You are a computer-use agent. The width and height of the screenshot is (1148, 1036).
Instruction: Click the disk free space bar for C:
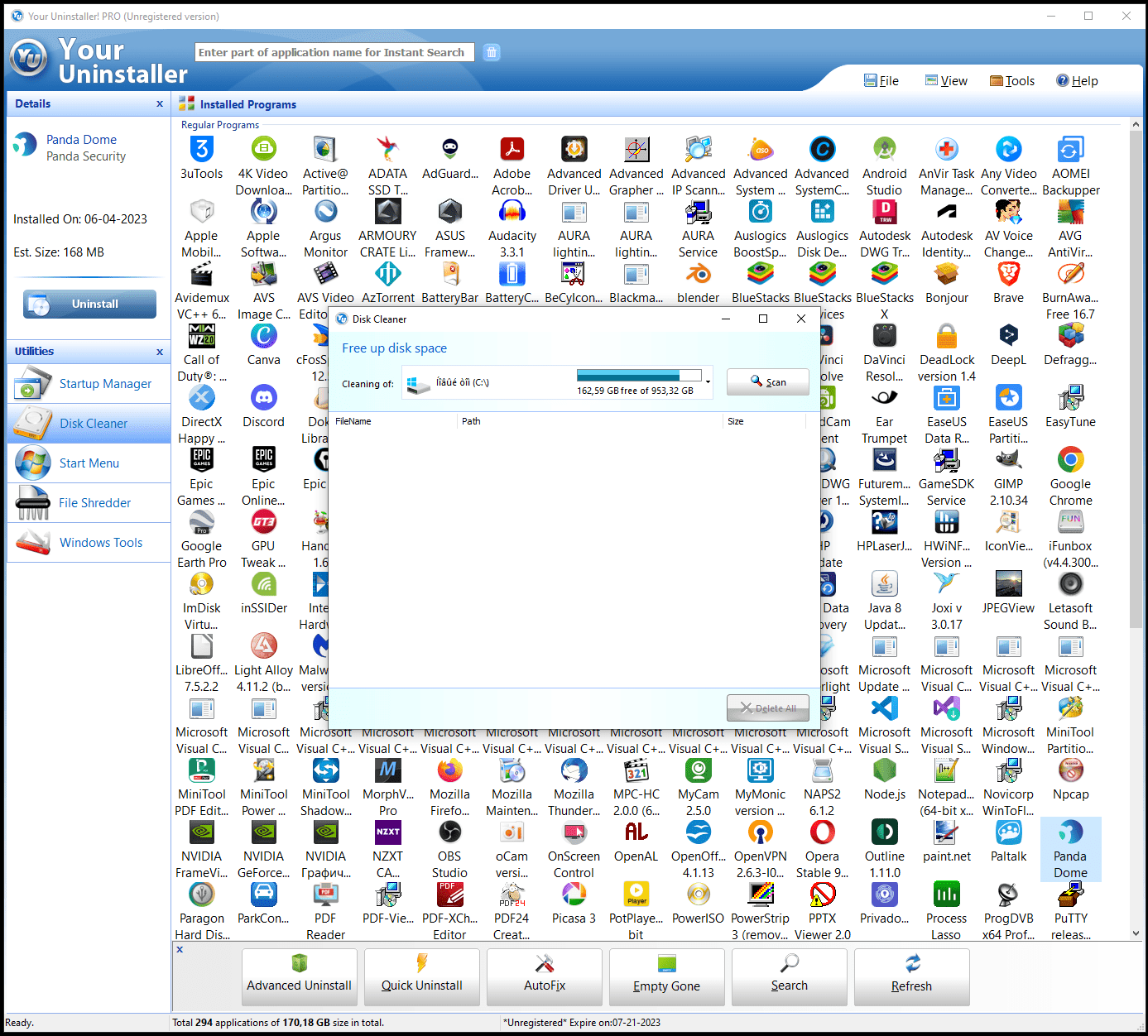[x=639, y=376]
